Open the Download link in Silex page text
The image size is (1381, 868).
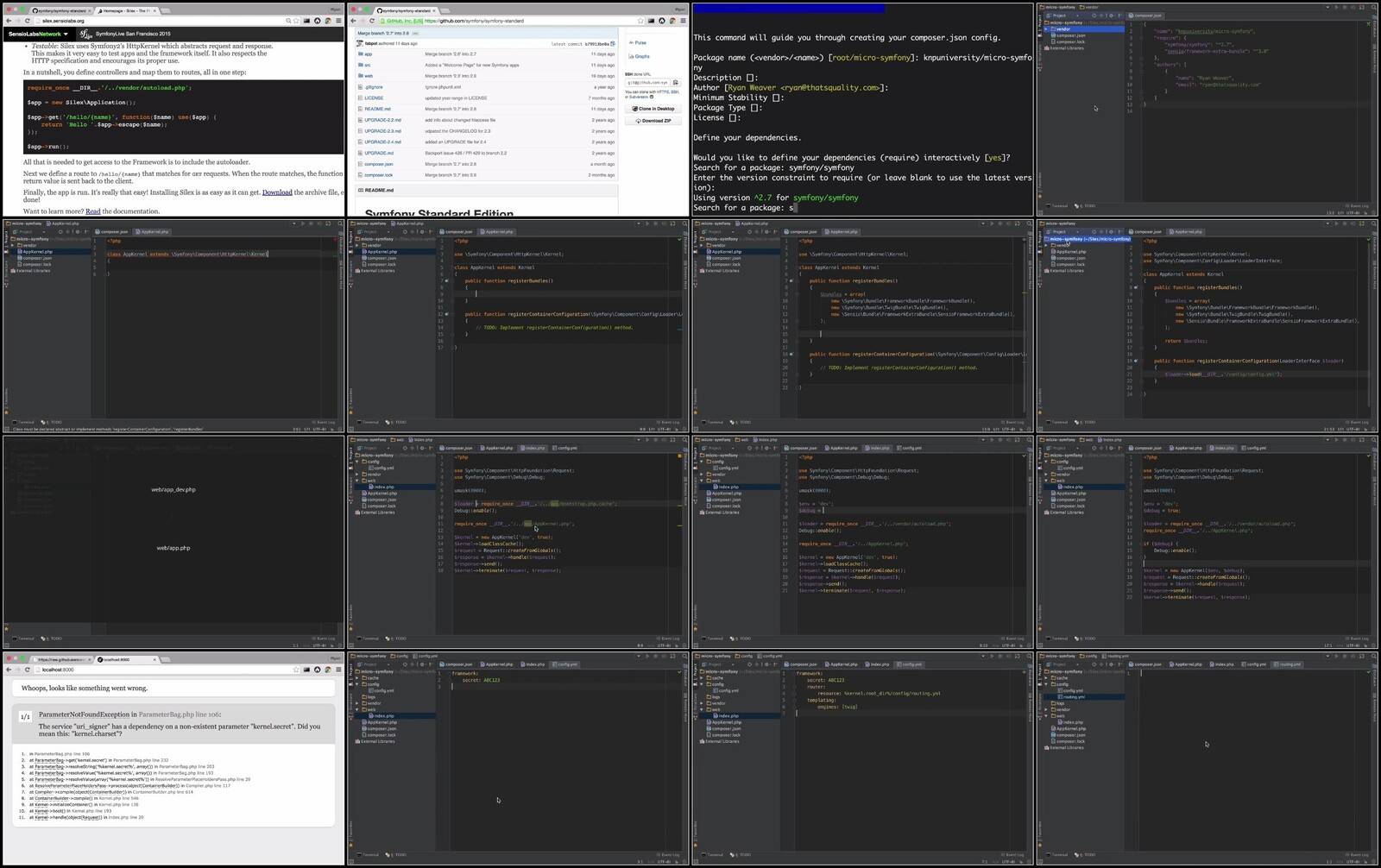tap(277, 192)
